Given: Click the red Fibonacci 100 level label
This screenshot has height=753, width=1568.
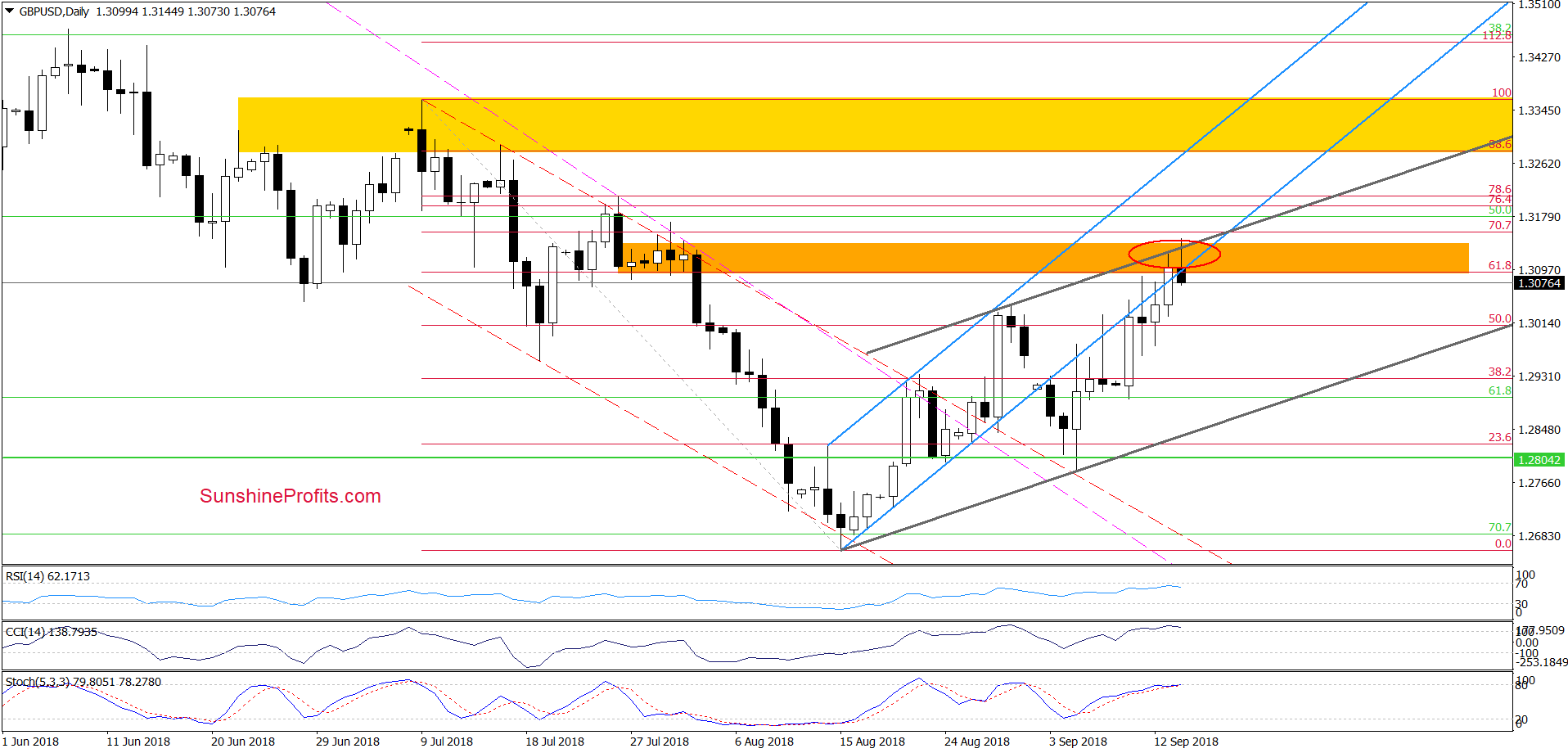Looking at the screenshot, I should click(1502, 92).
